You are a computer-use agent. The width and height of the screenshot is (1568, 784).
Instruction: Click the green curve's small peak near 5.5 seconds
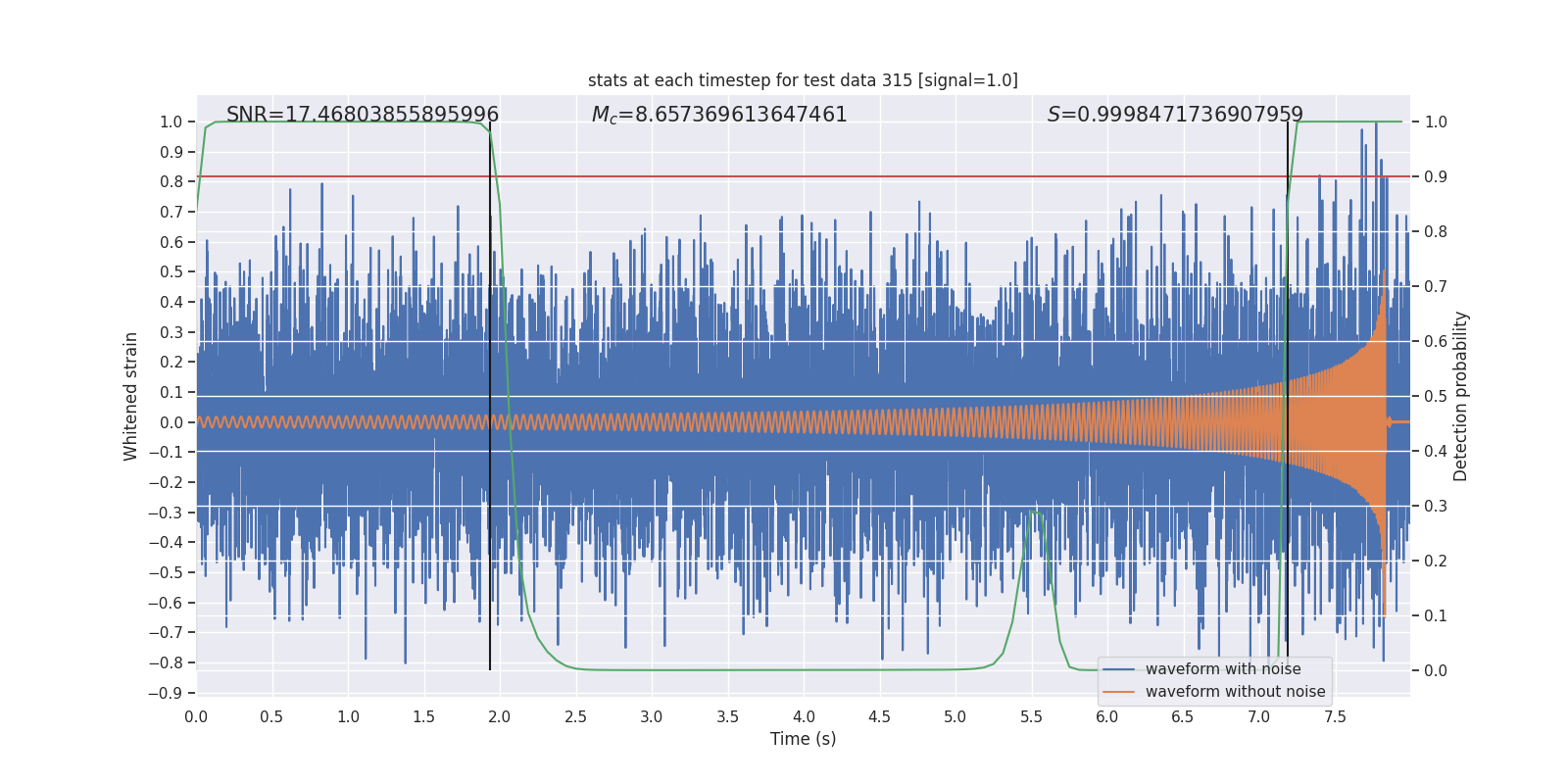pos(1036,512)
